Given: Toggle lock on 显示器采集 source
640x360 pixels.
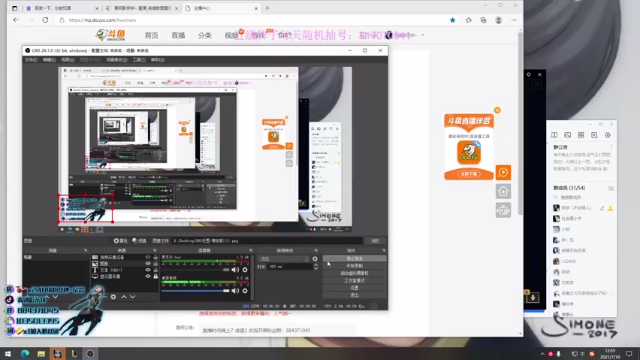Looking at the screenshot, I should [156, 276].
